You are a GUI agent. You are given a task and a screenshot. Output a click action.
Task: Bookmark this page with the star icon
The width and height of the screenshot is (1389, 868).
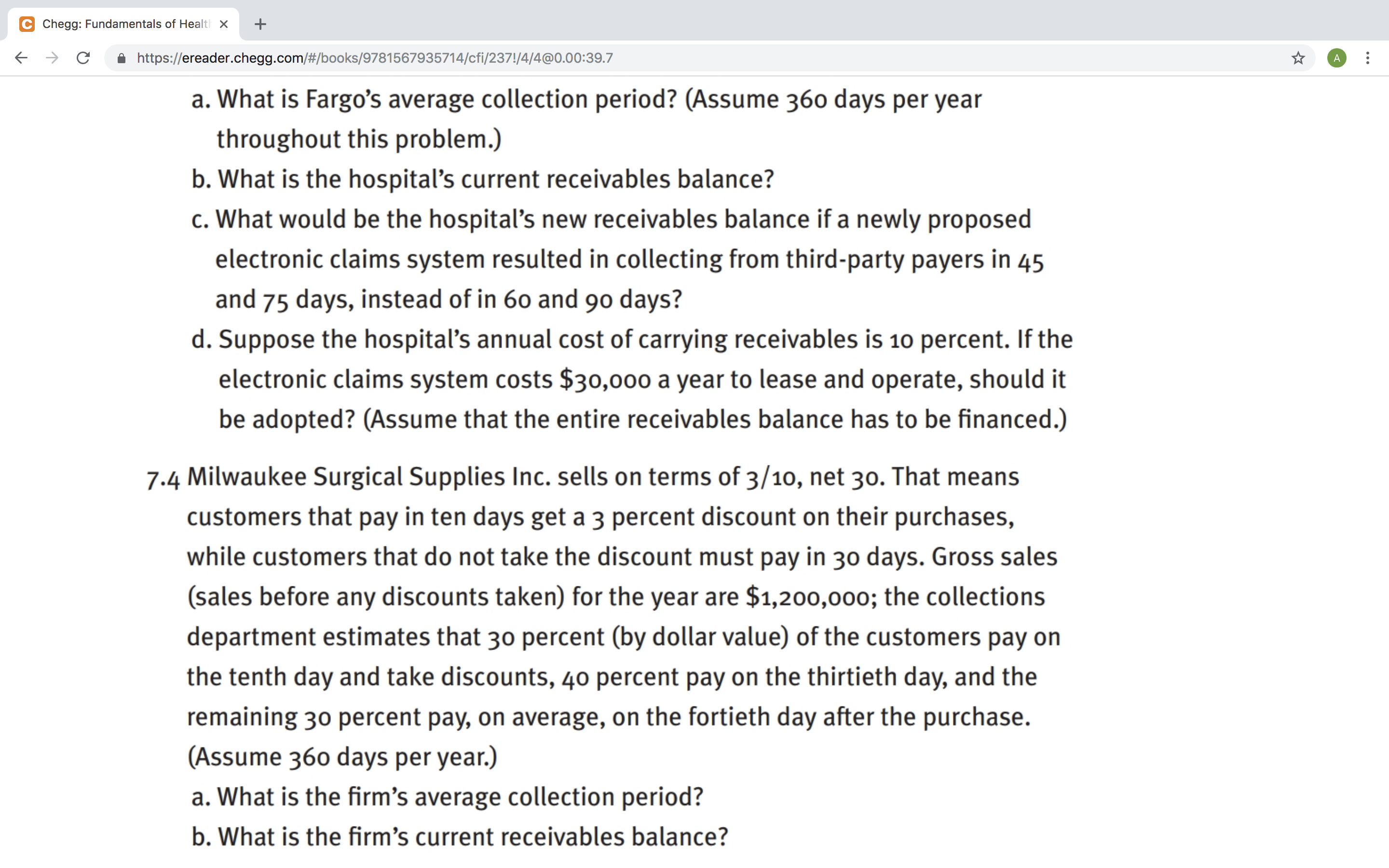(x=1298, y=58)
